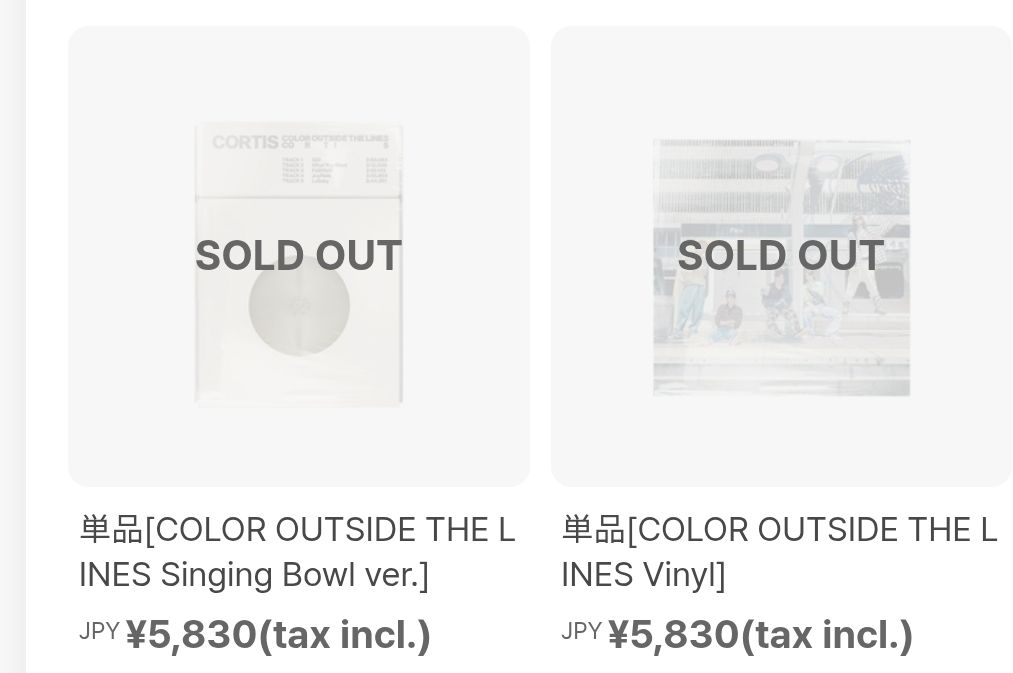
Task: Click the 単品 prefix in the Singing Bowl title
Action: [111, 530]
